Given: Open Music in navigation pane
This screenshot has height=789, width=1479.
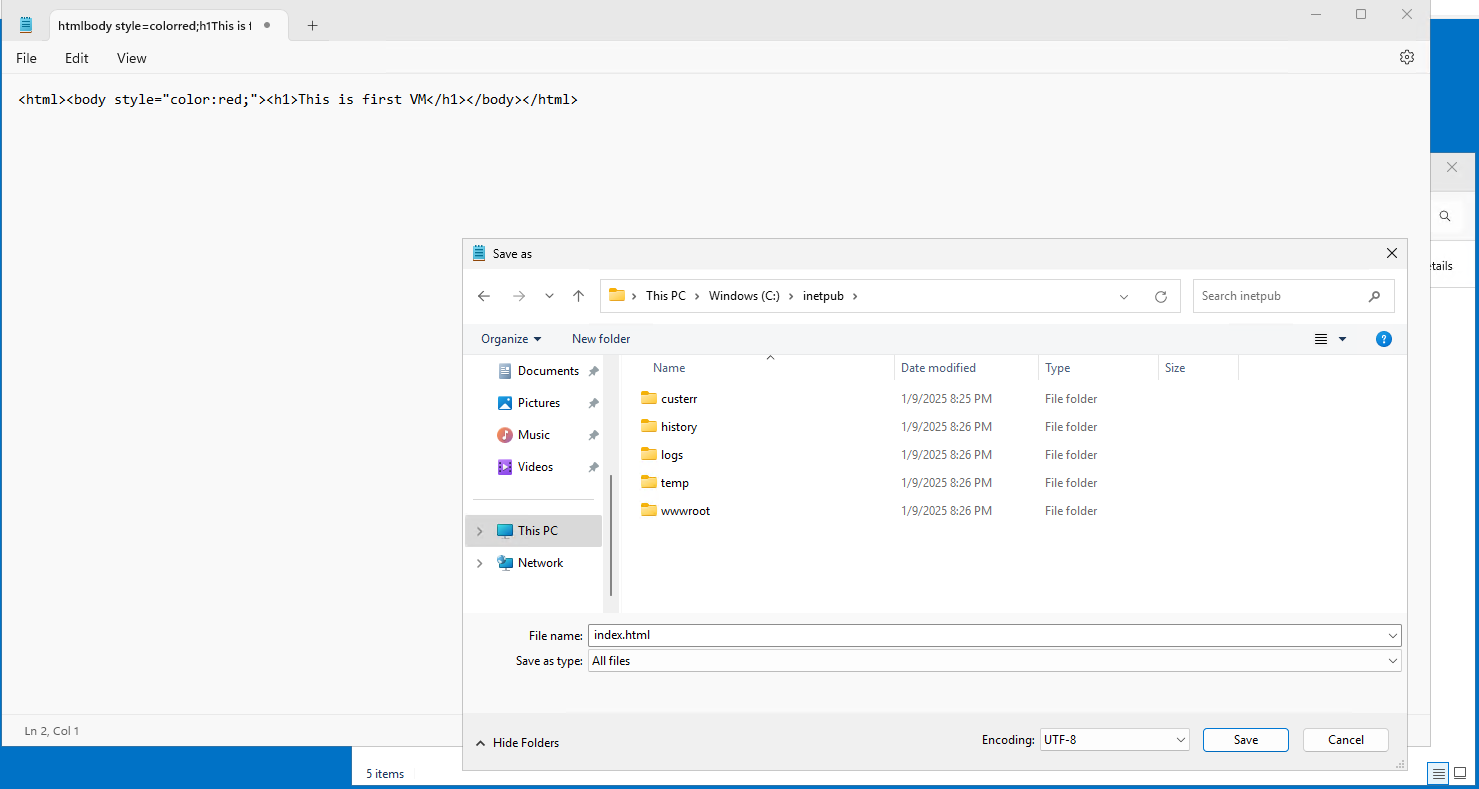Looking at the screenshot, I should coord(534,435).
